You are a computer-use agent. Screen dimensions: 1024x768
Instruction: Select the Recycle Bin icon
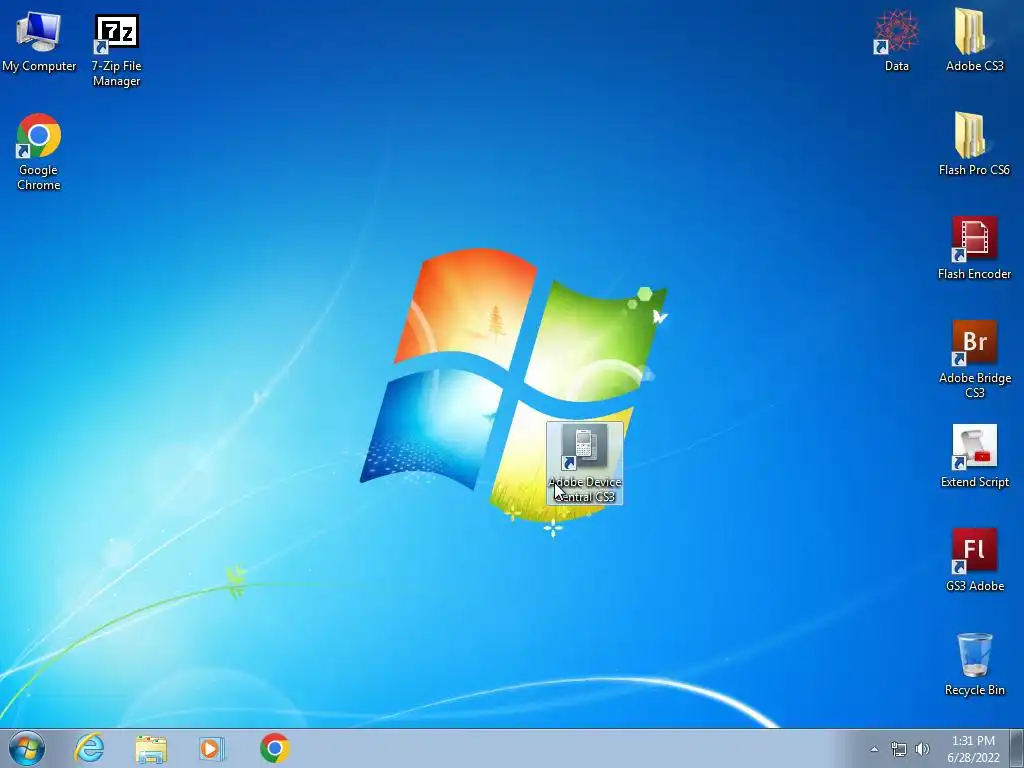click(974, 664)
